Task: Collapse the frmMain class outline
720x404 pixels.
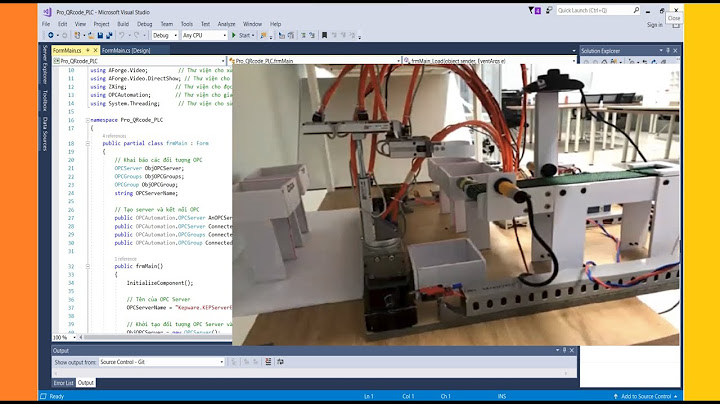Action: pyautogui.click(x=88, y=143)
